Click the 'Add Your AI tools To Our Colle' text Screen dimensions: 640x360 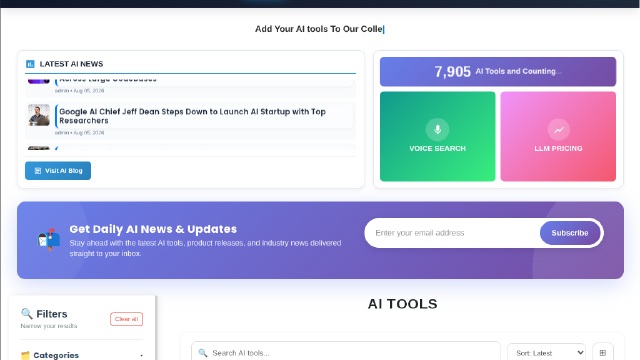point(318,29)
